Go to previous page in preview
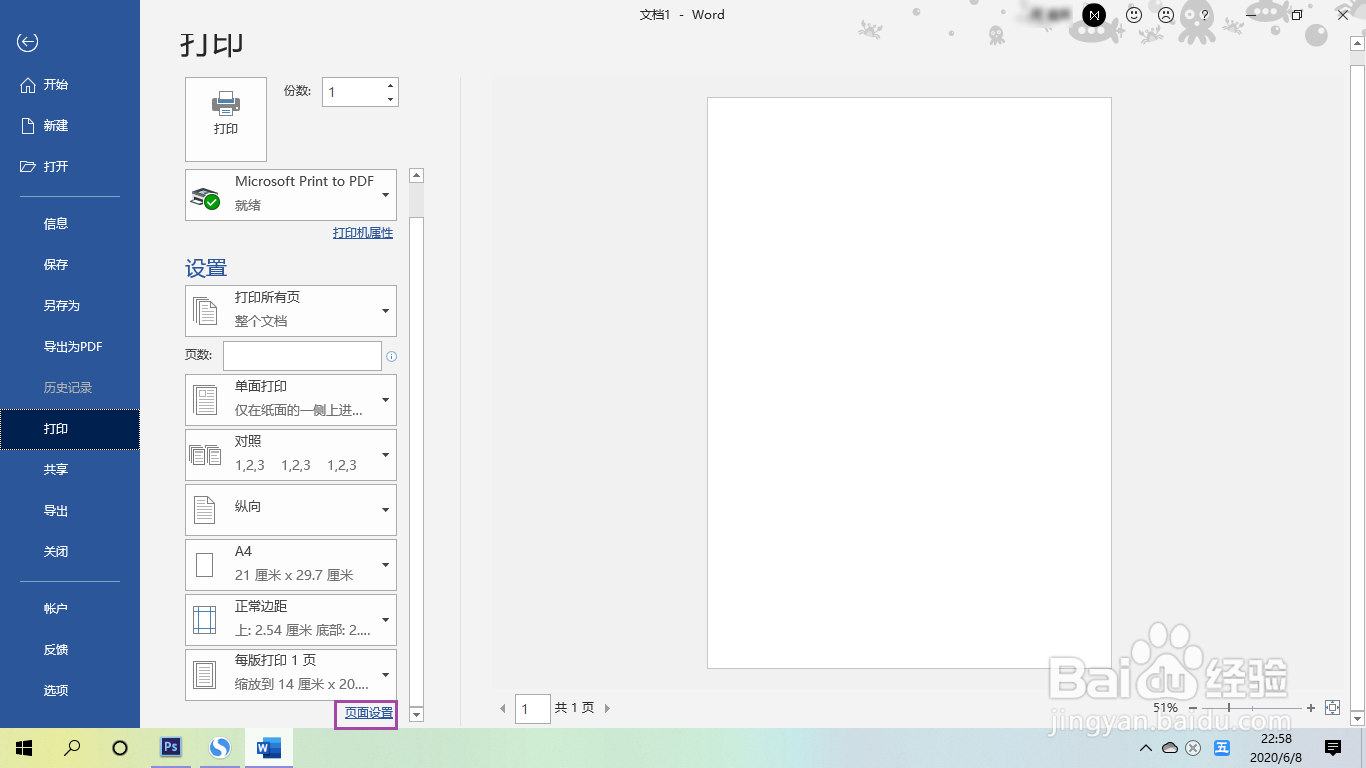Screen dimensions: 1366x768 point(503,709)
